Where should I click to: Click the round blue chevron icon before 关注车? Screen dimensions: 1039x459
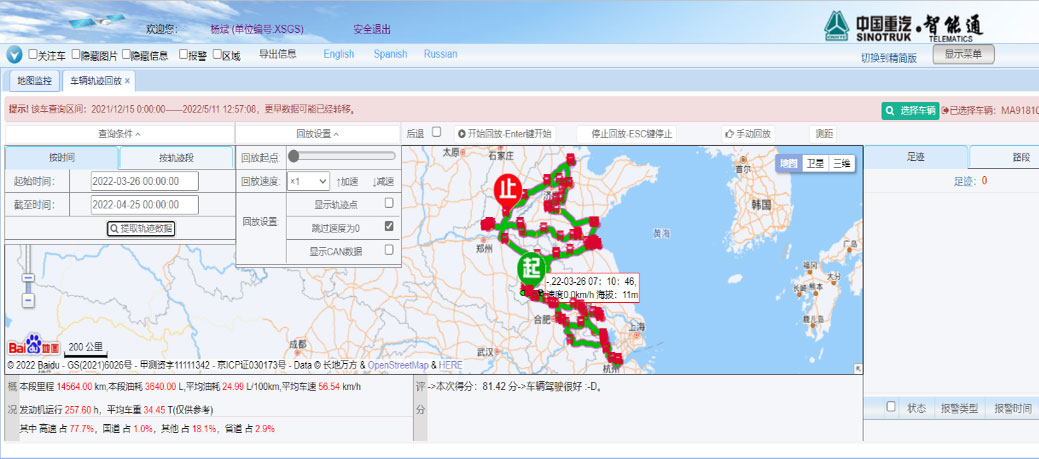(15, 55)
